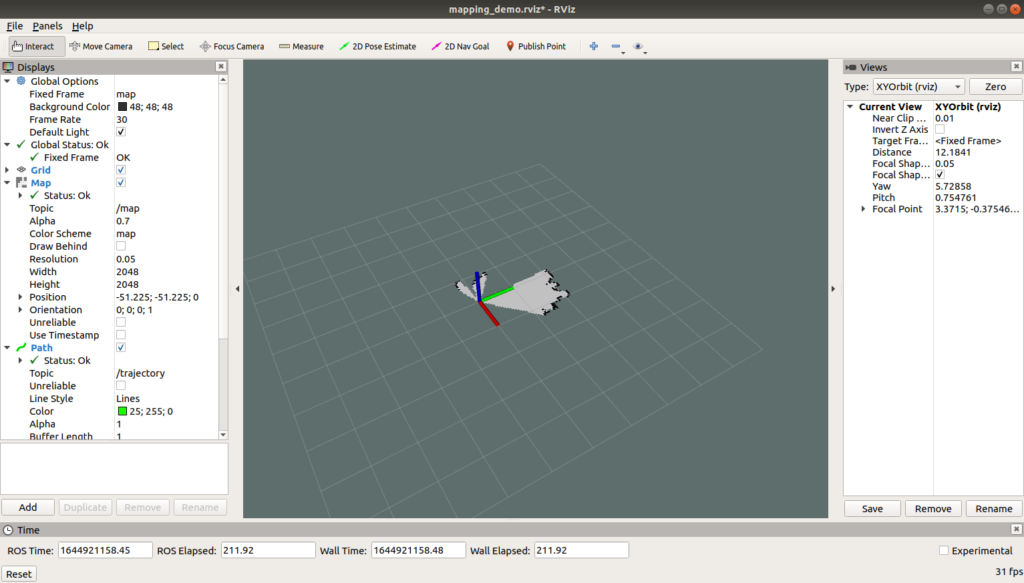Click the Add display button
The width and height of the screenshot is (1024, 583).
28,507
